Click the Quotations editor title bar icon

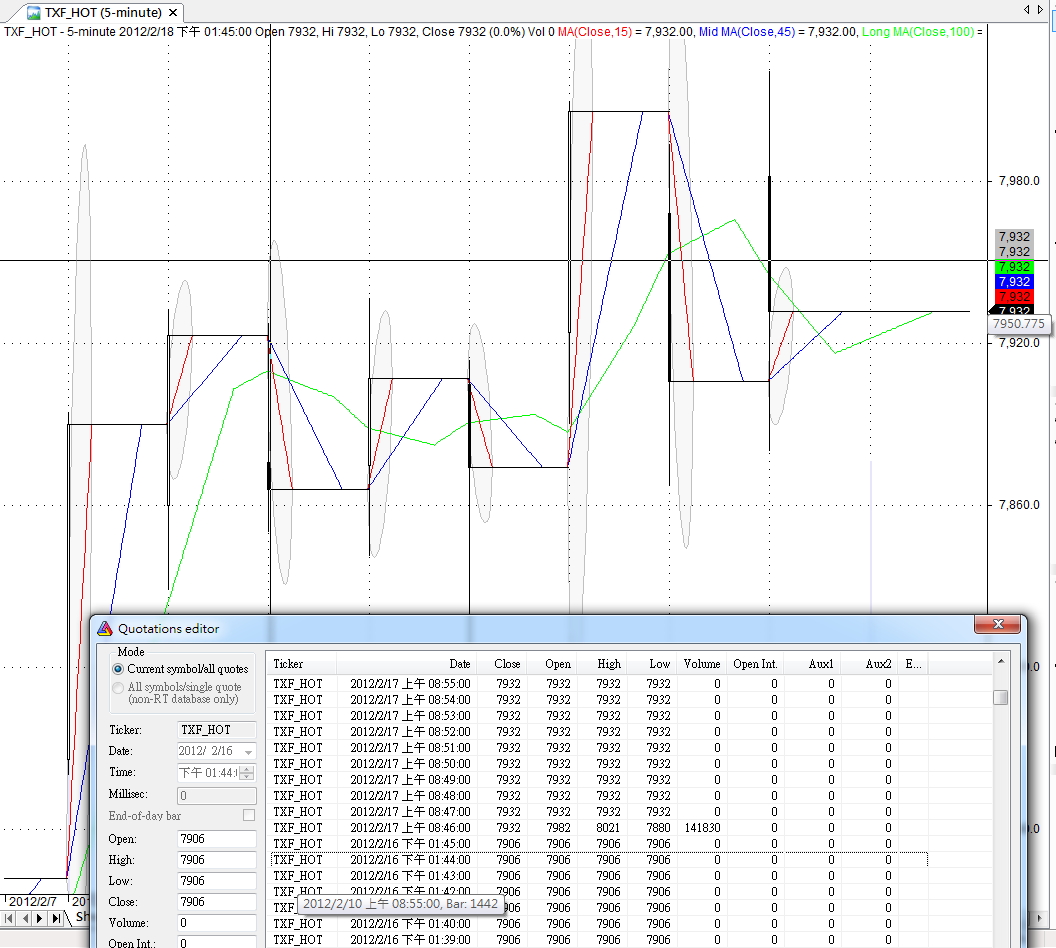tap(104, 628)
